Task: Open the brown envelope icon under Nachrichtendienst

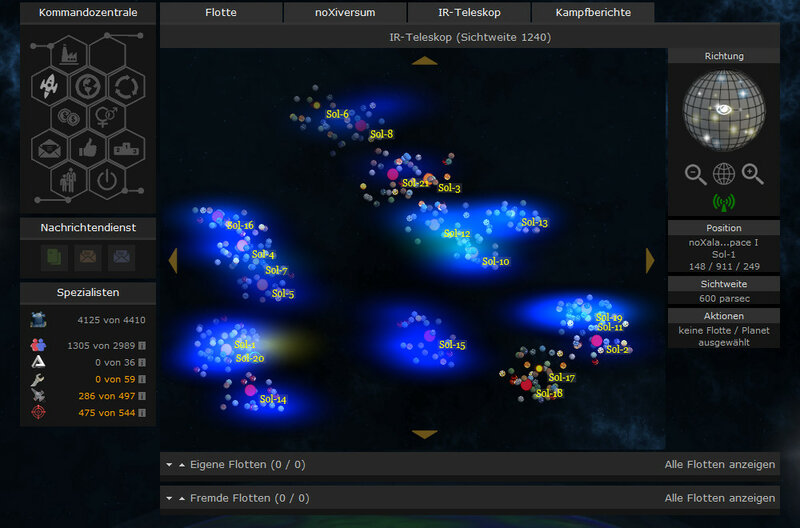Action: click(88, 257)
